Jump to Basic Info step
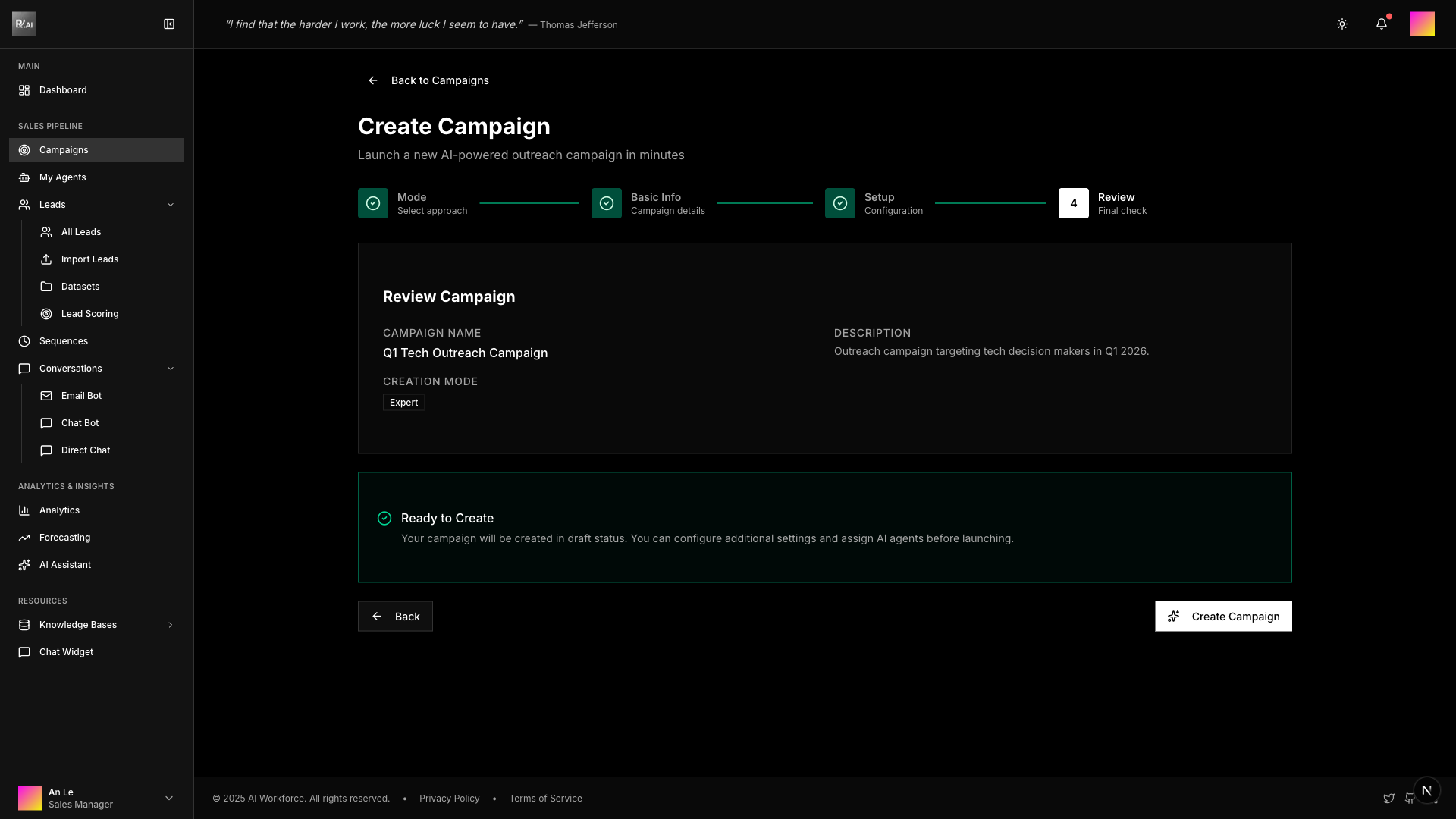This screenshot has height=819, width=1456. (607, 203)
